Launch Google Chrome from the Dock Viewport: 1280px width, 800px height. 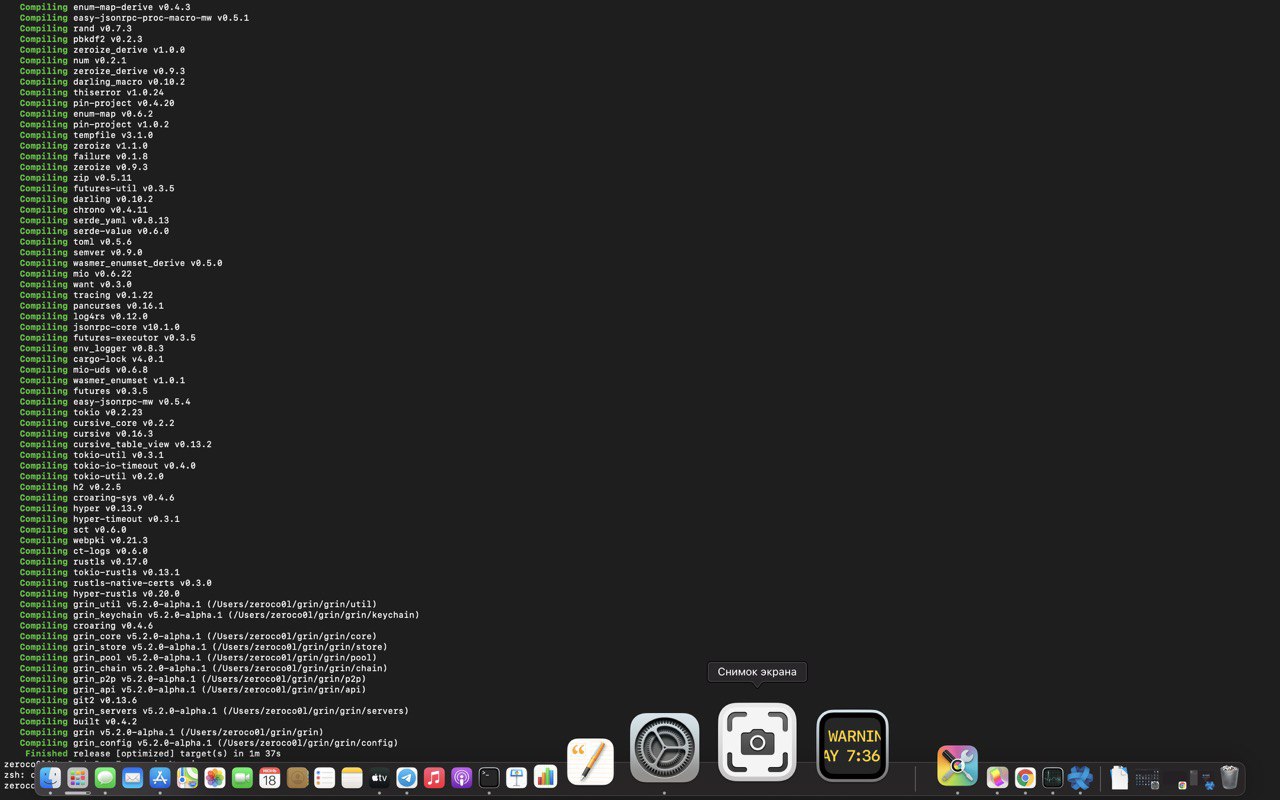click(x=1025, y=777)
